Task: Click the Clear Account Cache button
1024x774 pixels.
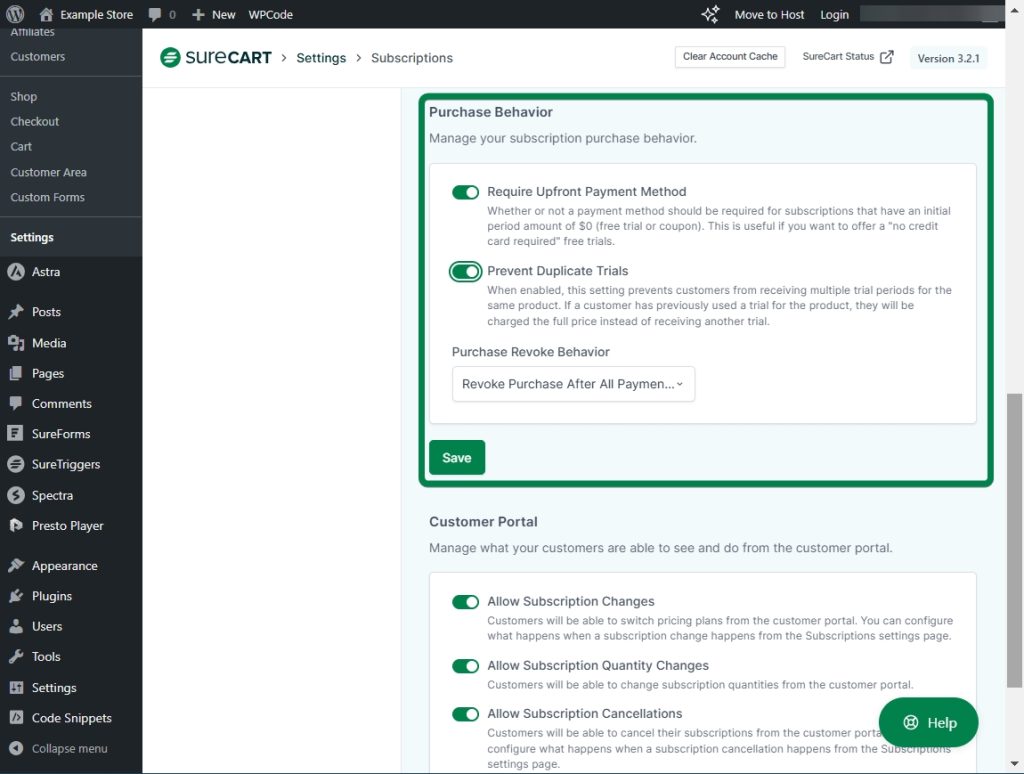Action: pyautogui.click(x=730, y=57)
